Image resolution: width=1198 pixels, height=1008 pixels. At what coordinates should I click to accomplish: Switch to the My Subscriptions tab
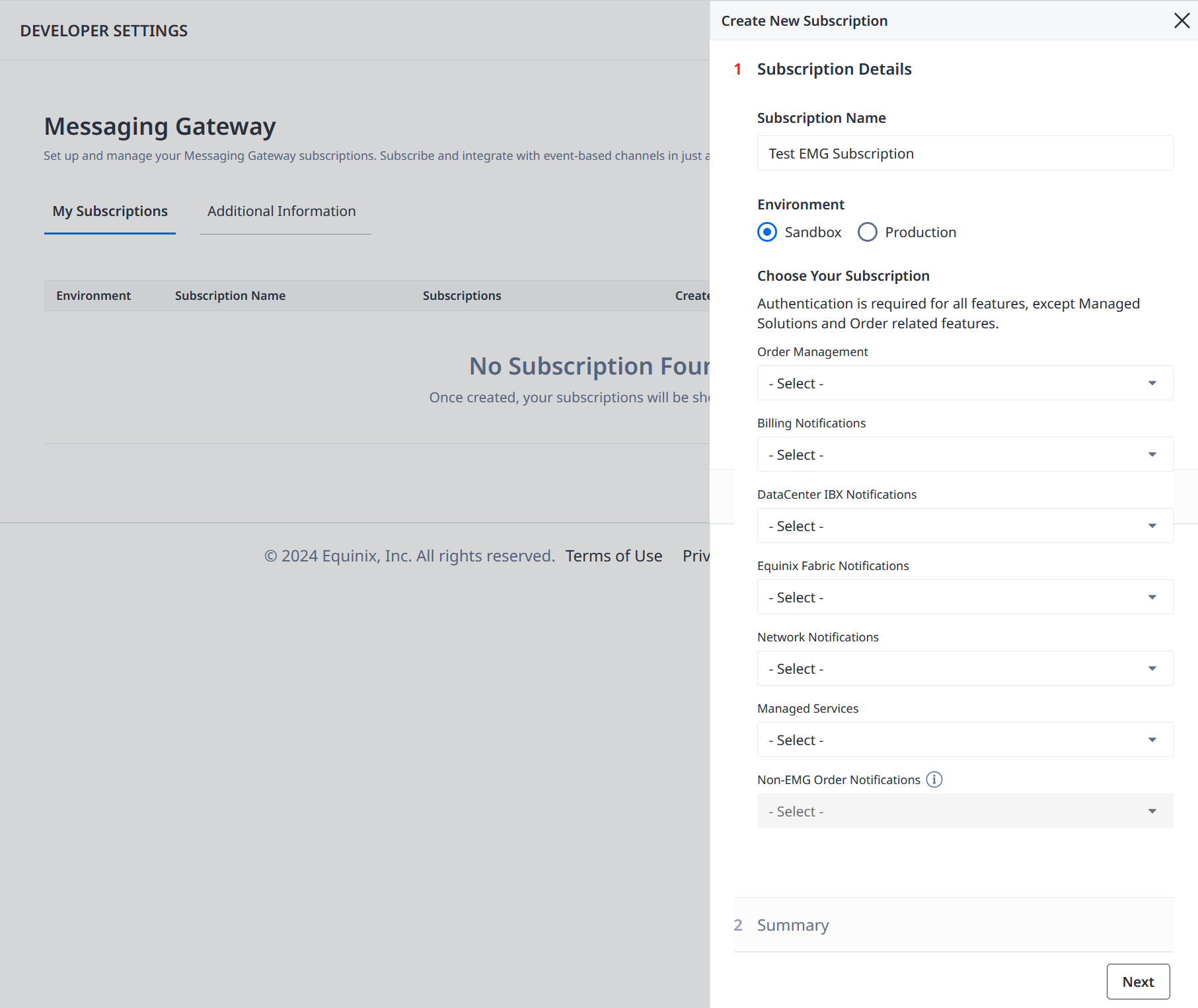(110, 211)
